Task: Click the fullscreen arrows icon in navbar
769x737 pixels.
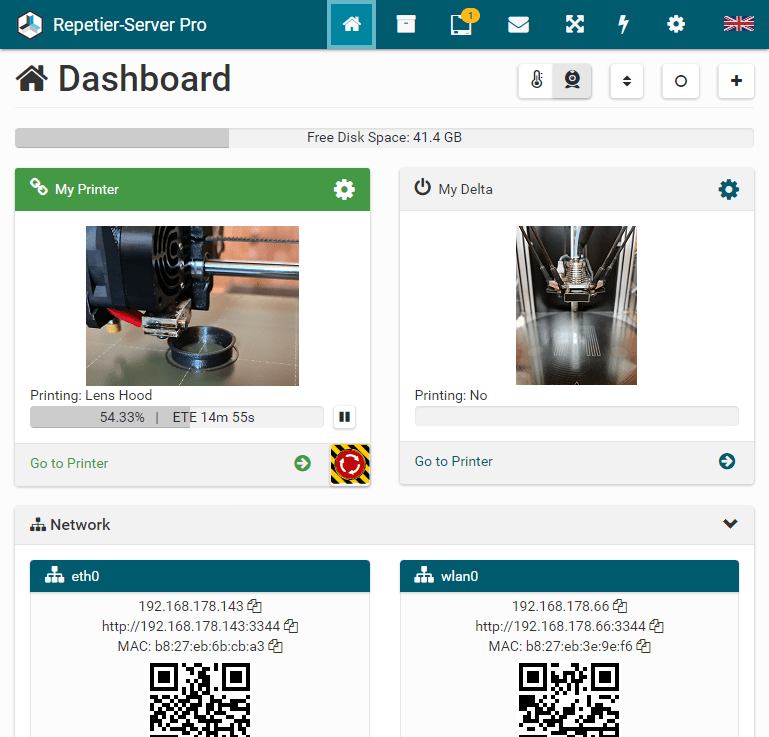Action: tap(575, 25)
